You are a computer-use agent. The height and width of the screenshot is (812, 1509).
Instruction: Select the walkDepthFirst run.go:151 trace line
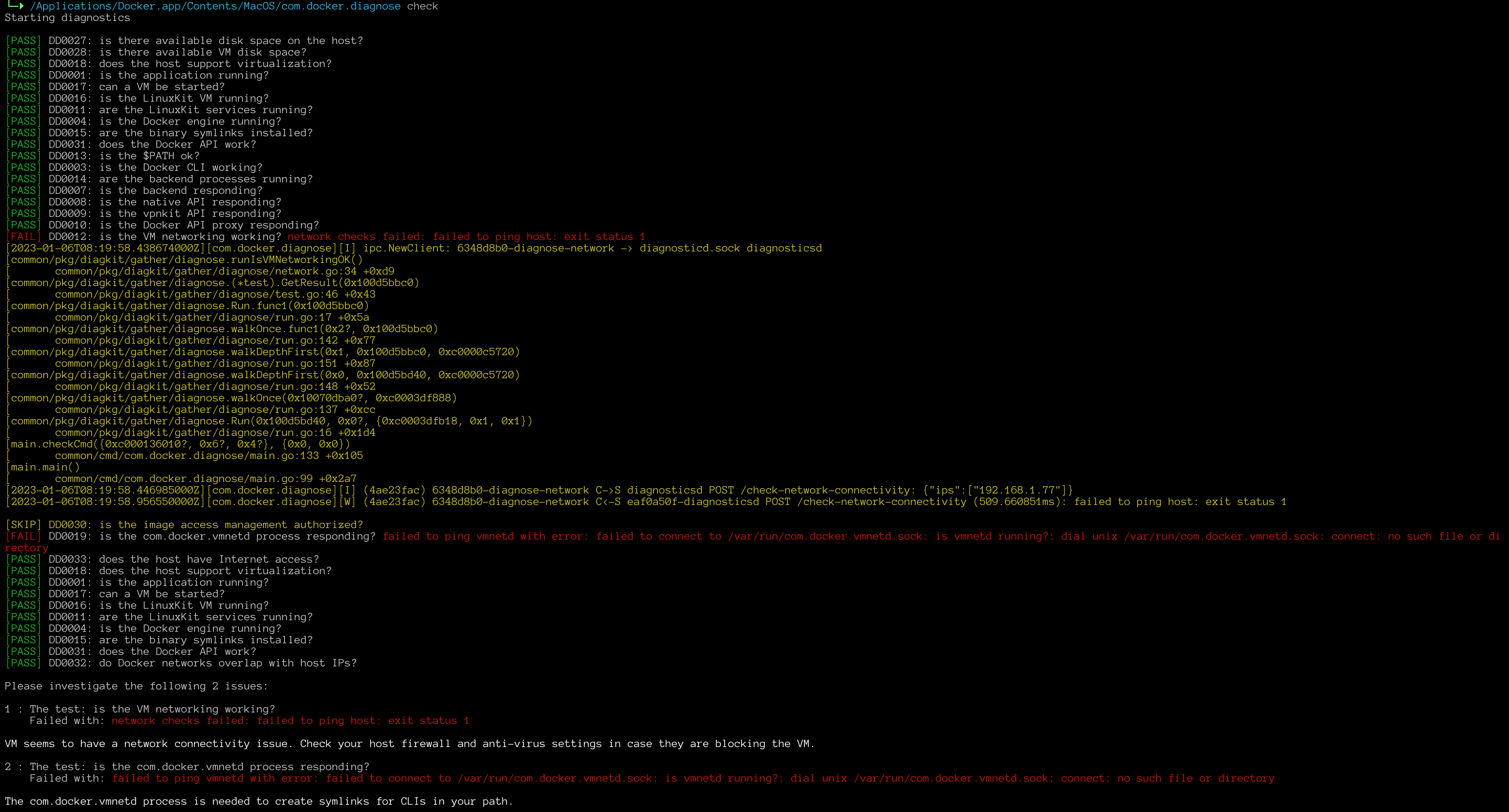pyautogui.click(x=214, y=363)
